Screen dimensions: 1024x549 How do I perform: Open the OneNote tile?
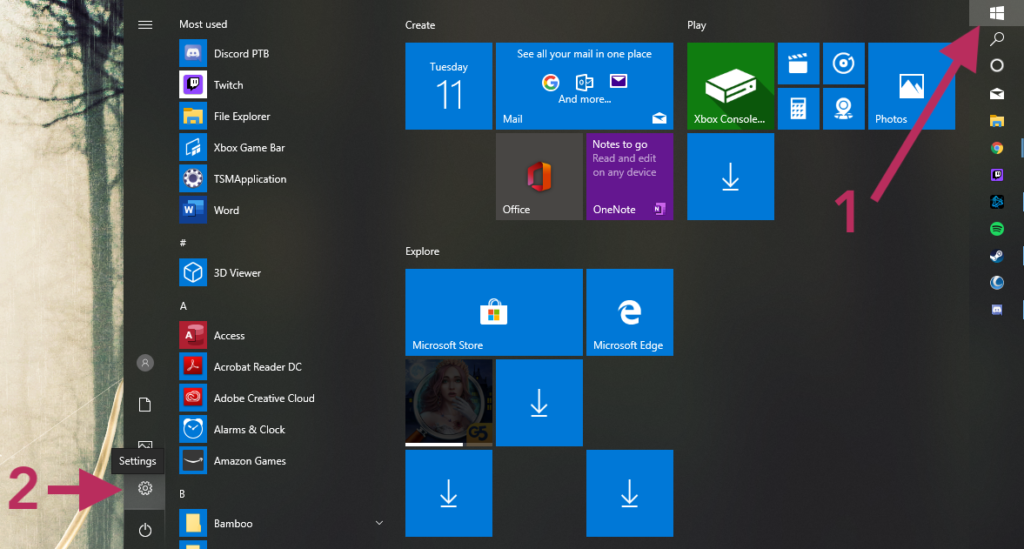(x=630, y=177)
